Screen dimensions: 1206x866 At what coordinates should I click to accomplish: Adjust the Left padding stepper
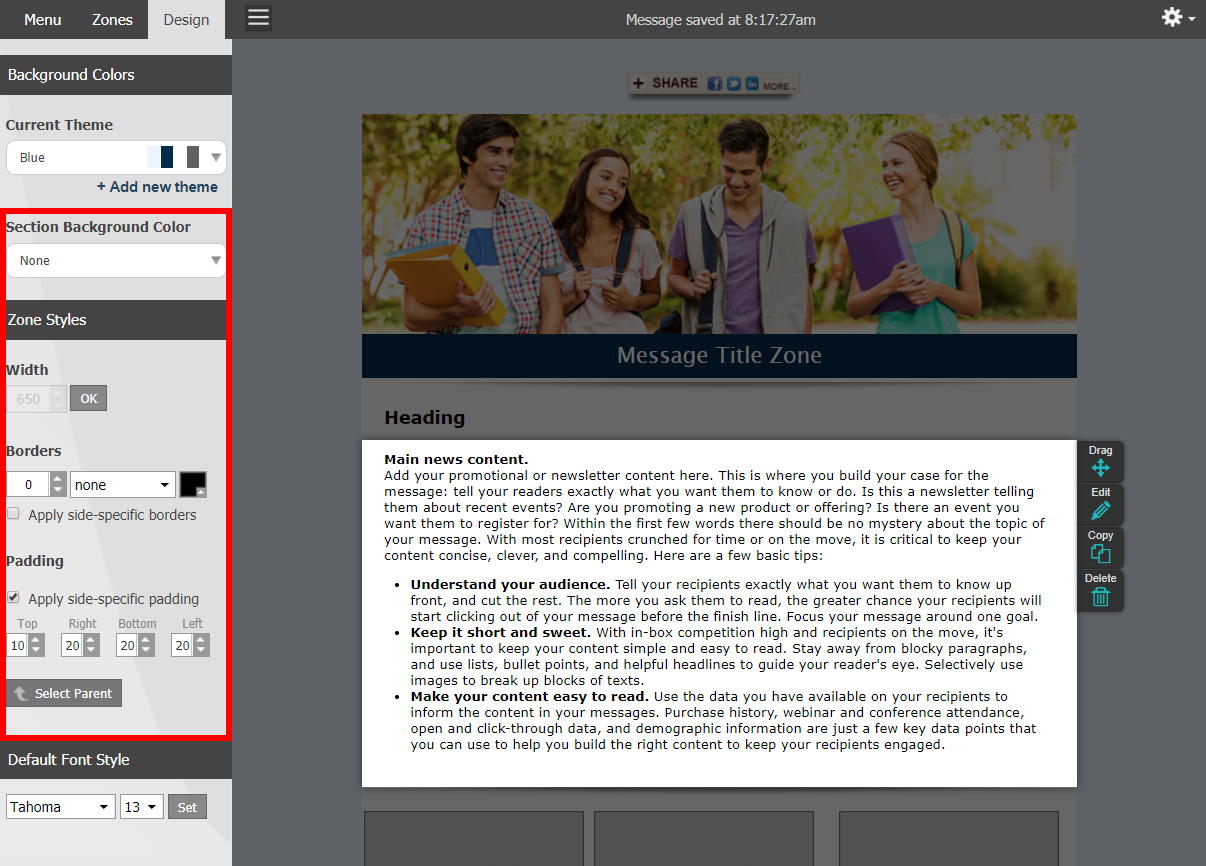(201, 646)
